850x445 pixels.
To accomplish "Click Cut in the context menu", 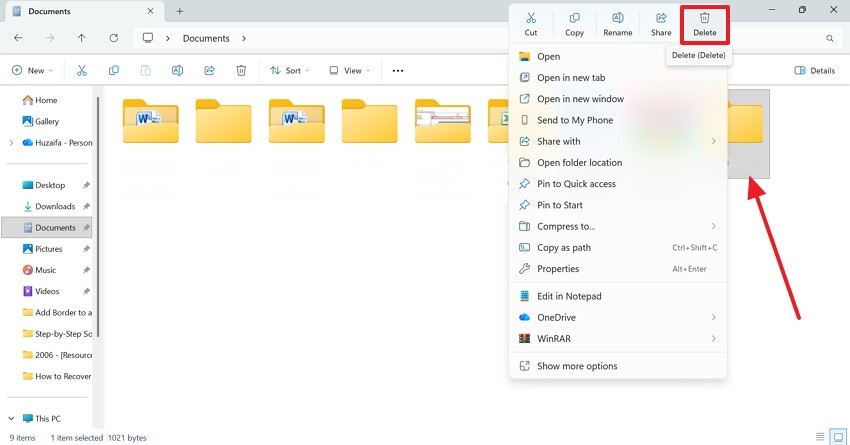I will coord(531,25).
